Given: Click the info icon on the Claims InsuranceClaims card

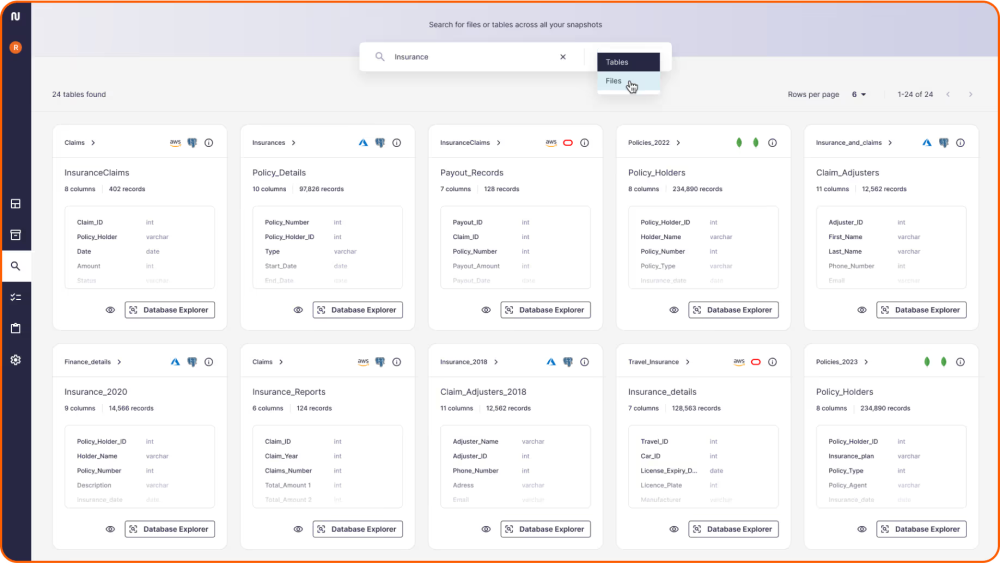Looking at the screenshot, I should click(209, 143).
